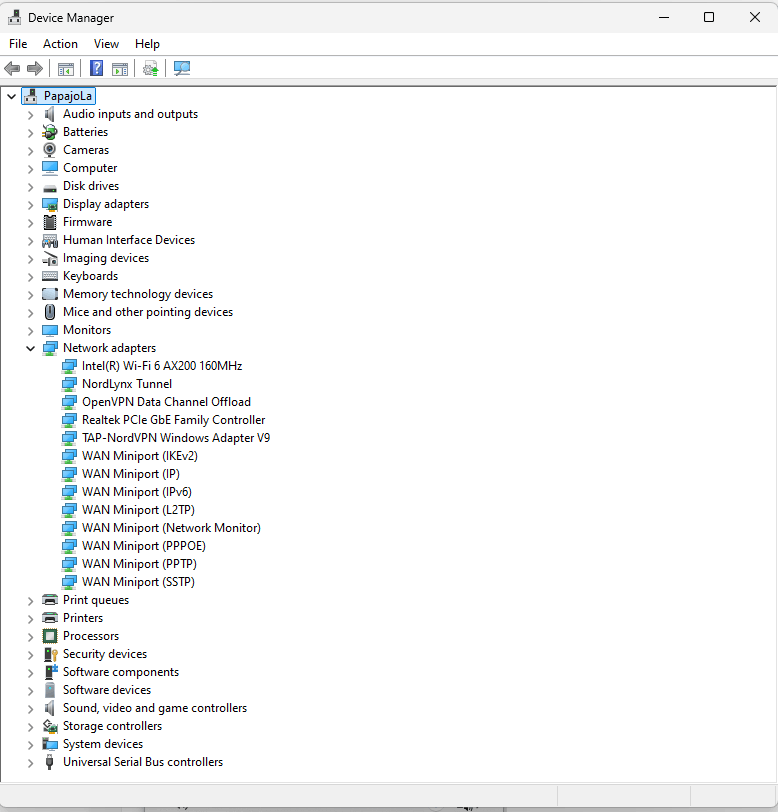Click the Printers category icon
The image size is (778, 812).
[x=50, y=618]
